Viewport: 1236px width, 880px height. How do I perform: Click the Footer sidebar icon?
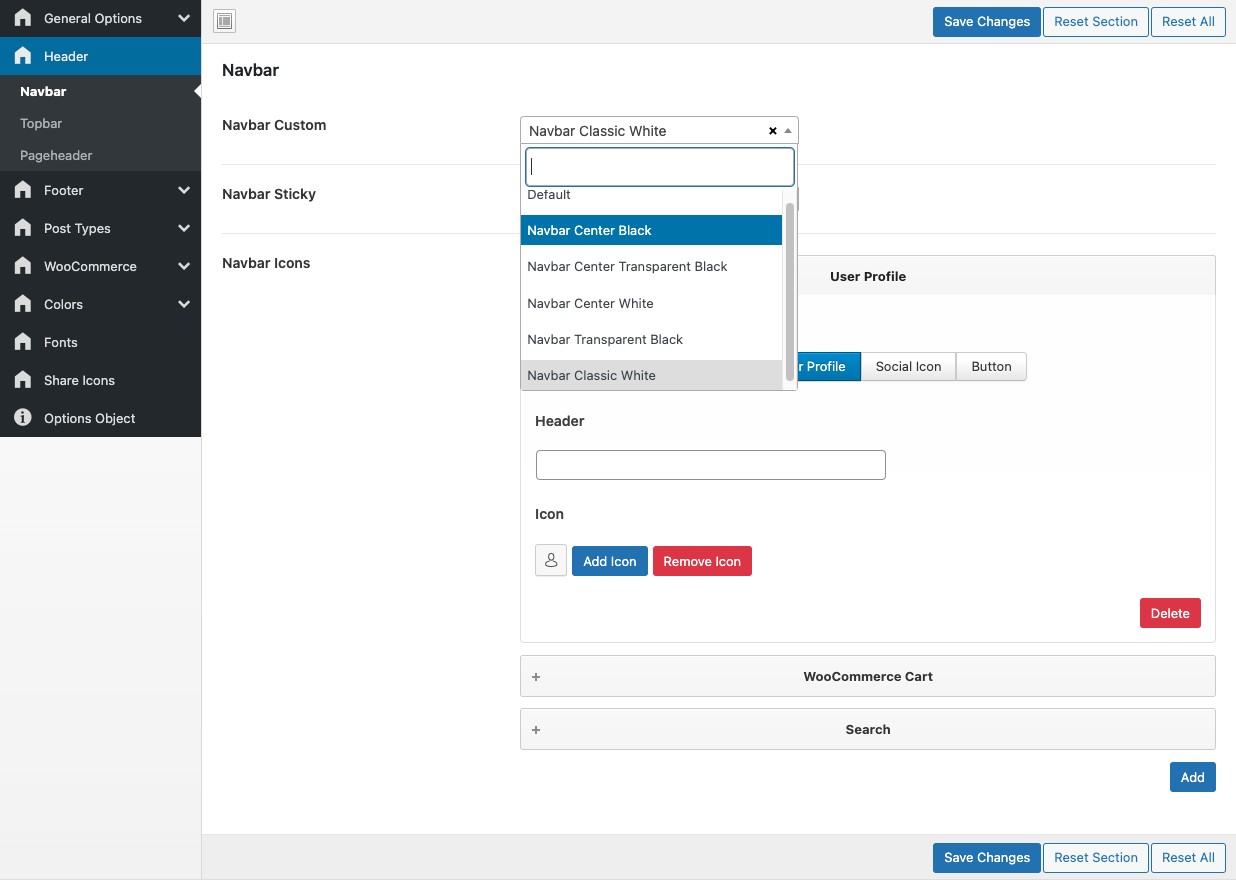click(x=23, y=190)
